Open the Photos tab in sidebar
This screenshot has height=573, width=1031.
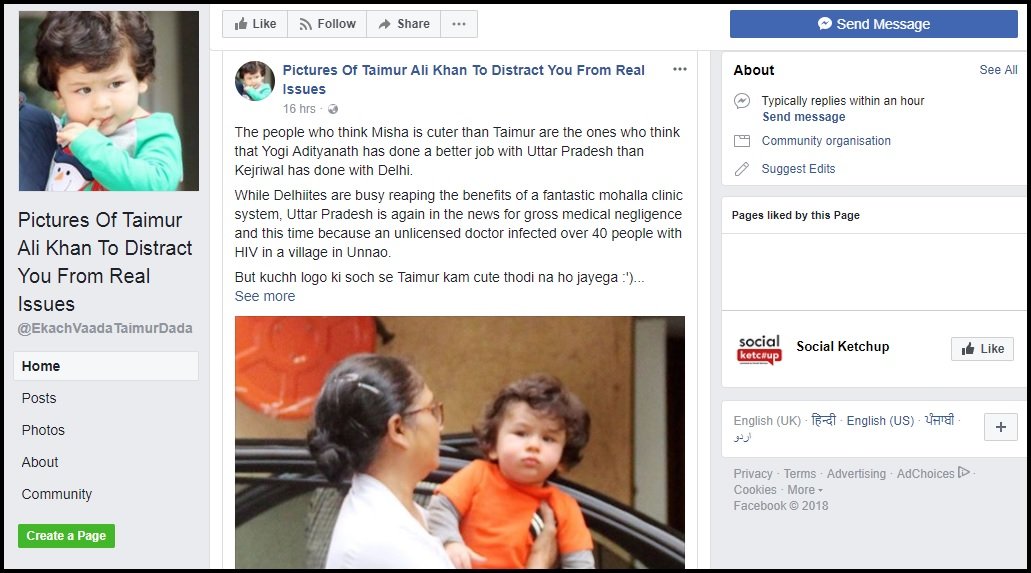coord(43,430)
